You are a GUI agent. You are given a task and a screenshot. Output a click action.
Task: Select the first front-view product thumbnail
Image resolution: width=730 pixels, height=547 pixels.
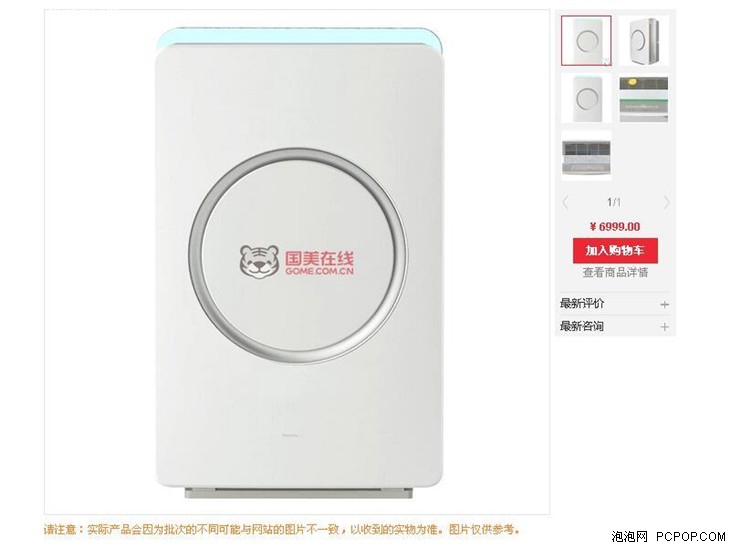click(586, 41)
